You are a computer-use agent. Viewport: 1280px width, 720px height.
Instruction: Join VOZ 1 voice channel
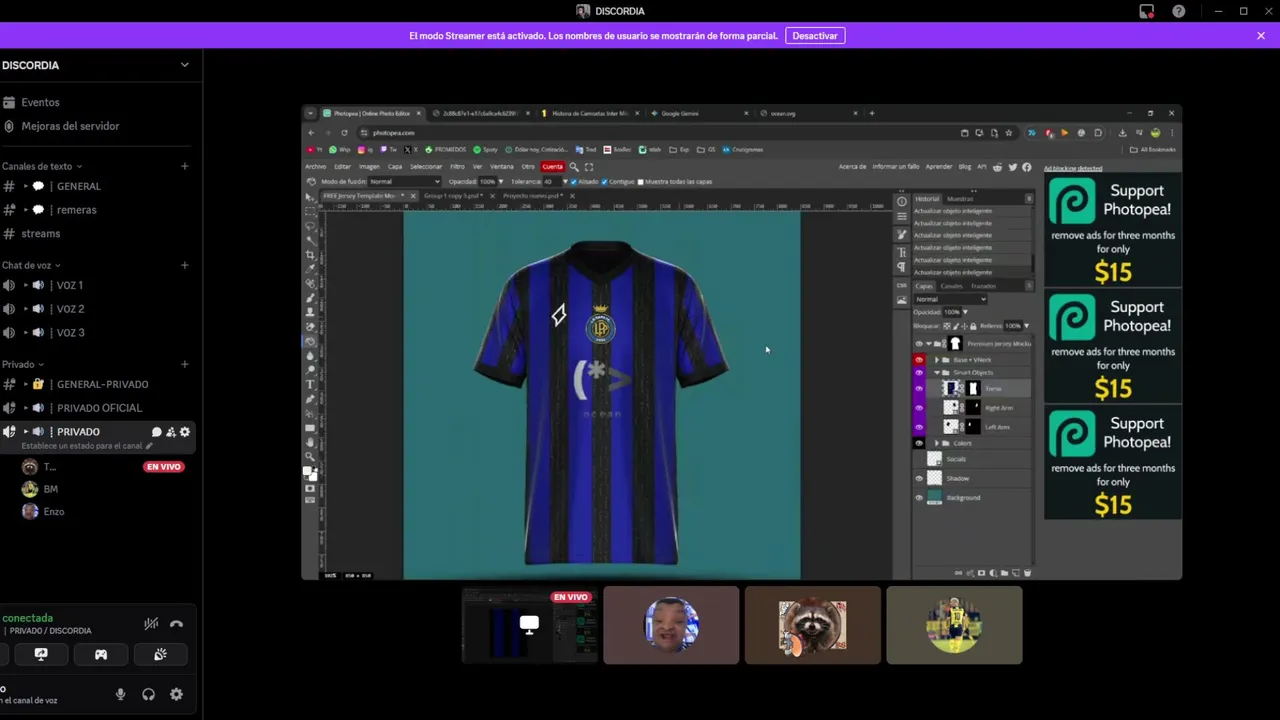(x=69, y=285)
